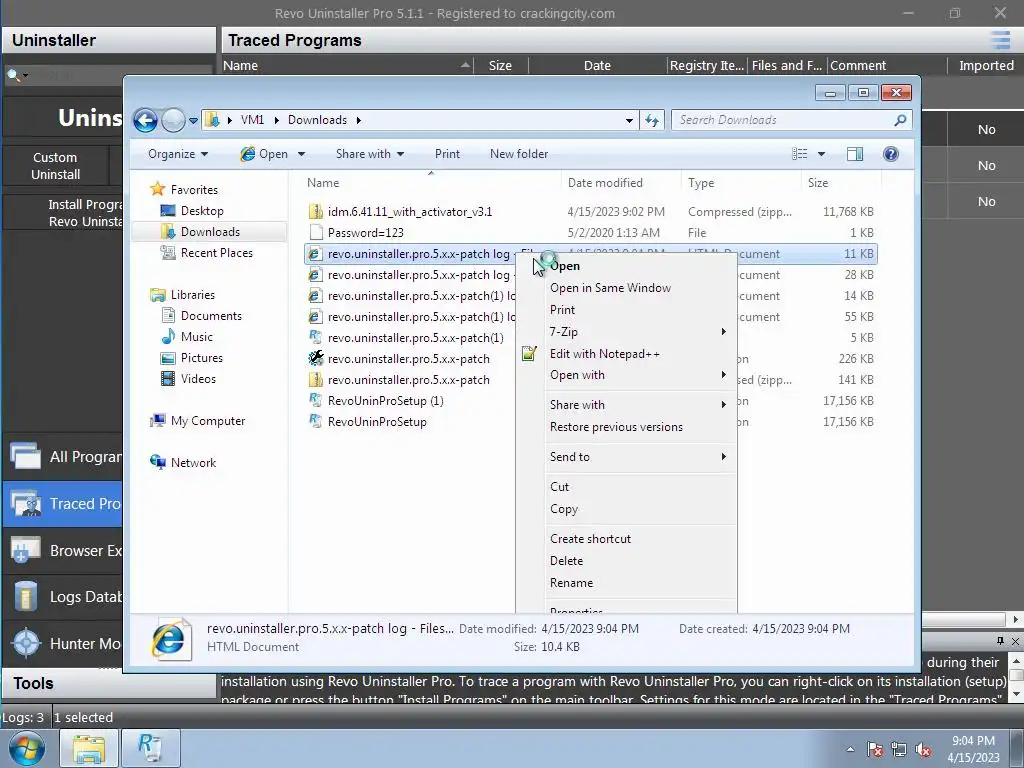1024x768 pixels.
Task: Open the Documents library
Action: coord(211,316)
